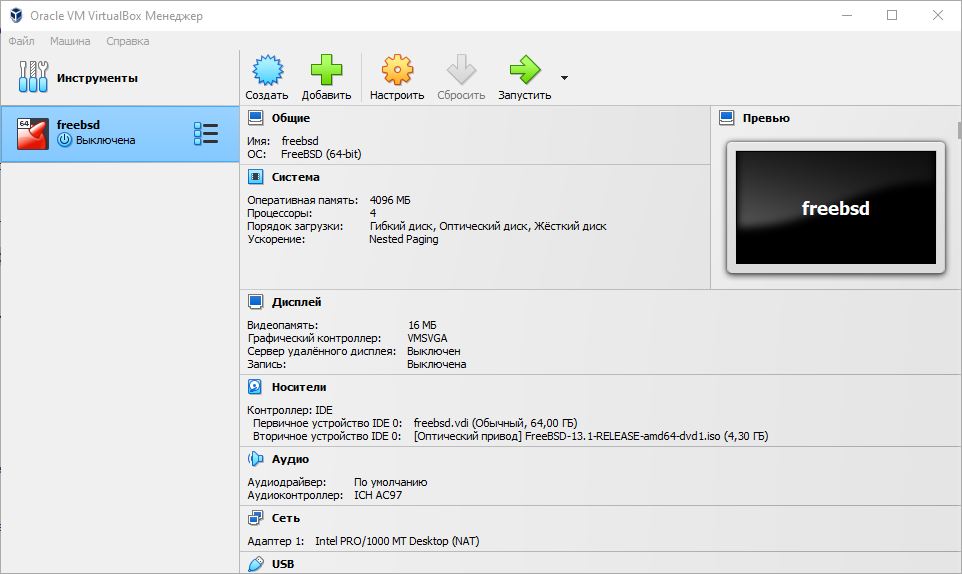Click the Intel PRO/1000 MT Desktop (NAT) adapter
The height and width of the screenshot is (574, 962).
click(x=397, y=541)
